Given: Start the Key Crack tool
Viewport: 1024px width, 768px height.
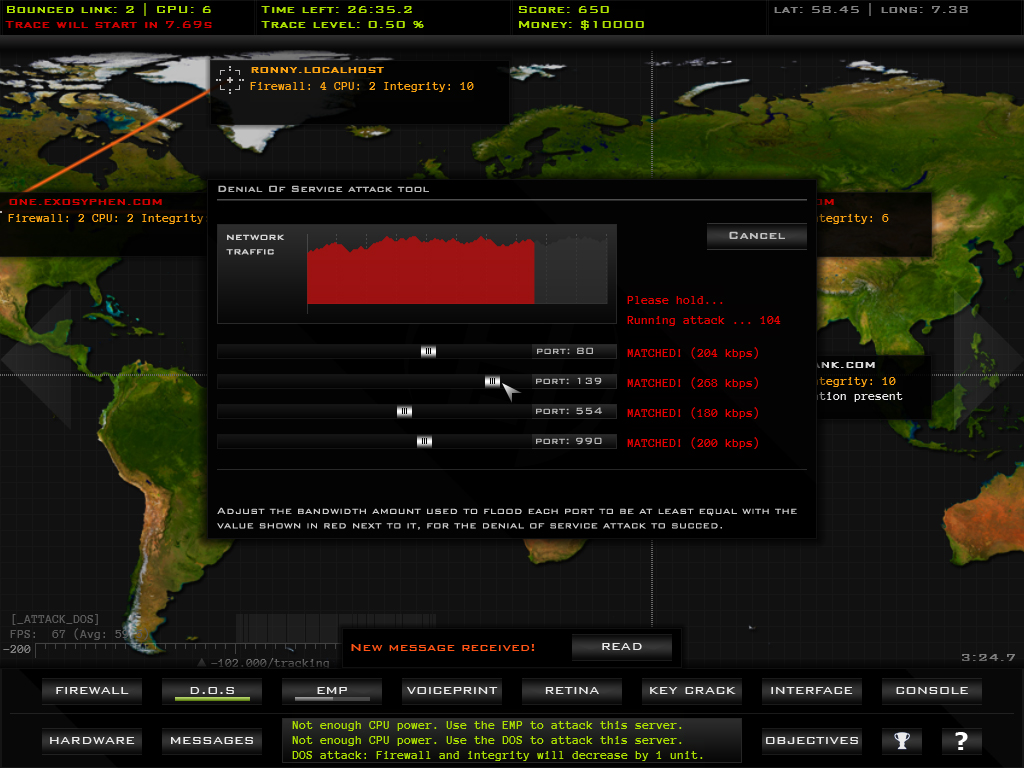Looking at the screenshot, I should tap(692, 691).
